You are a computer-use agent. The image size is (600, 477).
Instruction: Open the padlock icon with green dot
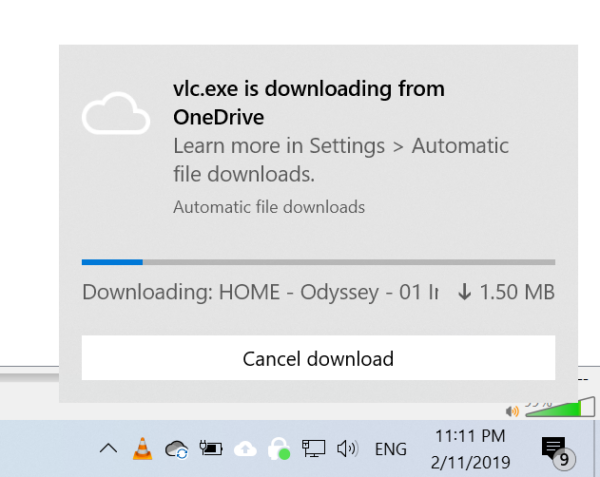tap(279, 449)
